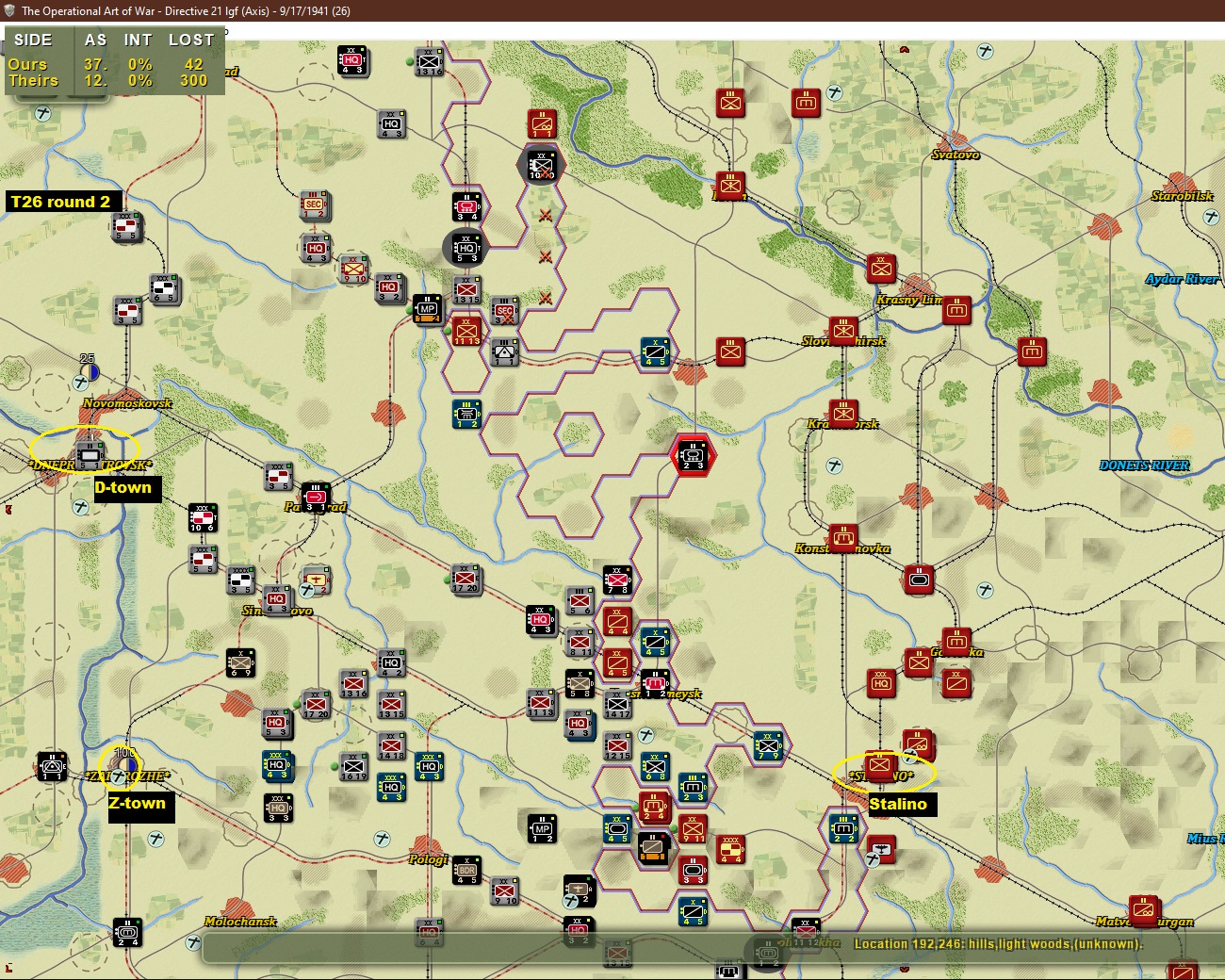Select the blue 1-2 artillery counter
This screenshot has height=980, width=1225.
(466, 414)
